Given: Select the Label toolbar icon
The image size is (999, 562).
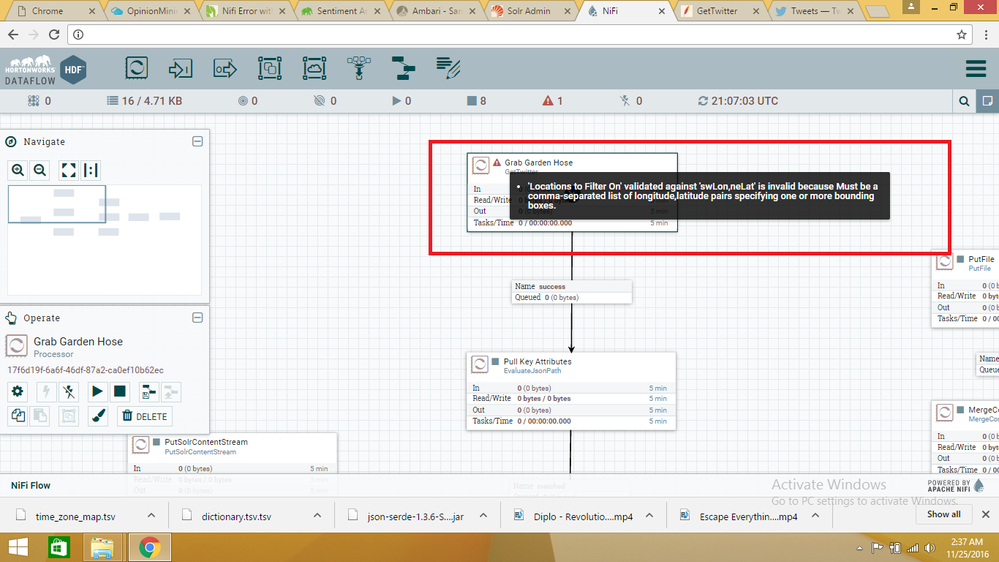Looking at the screenshot, I should click(x=448, y=68).
